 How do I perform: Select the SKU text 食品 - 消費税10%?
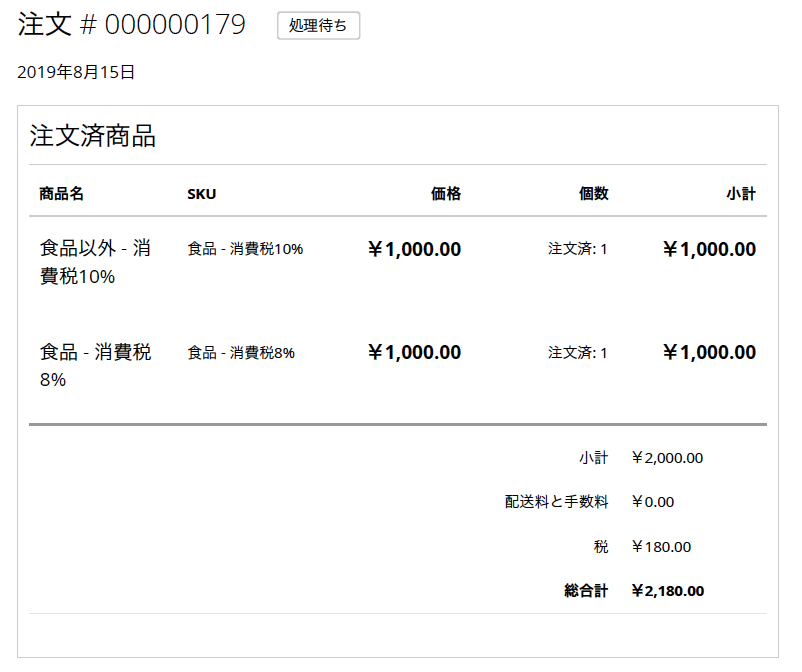[245, 249]
